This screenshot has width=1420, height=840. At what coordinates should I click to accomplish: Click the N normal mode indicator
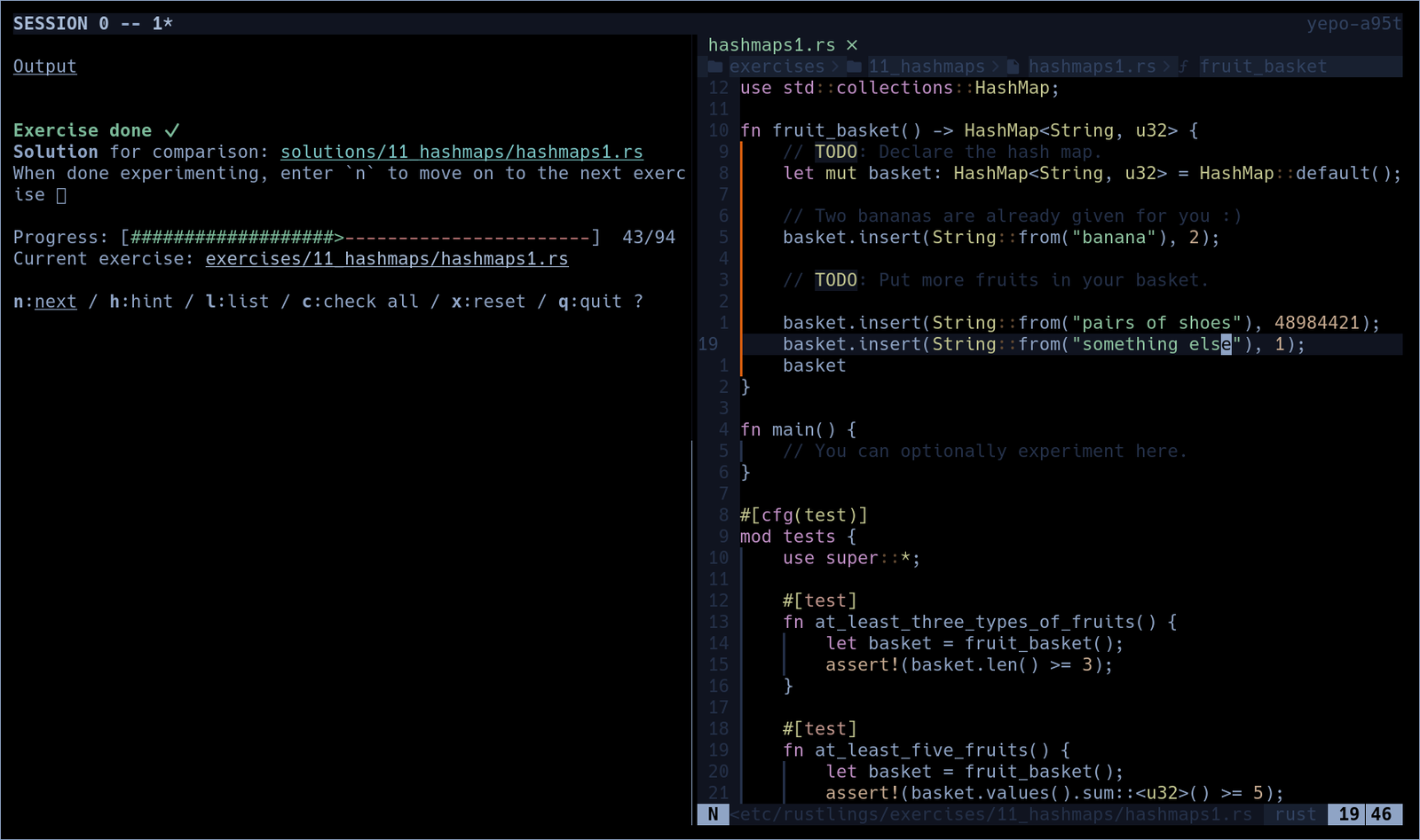(713, 814)
